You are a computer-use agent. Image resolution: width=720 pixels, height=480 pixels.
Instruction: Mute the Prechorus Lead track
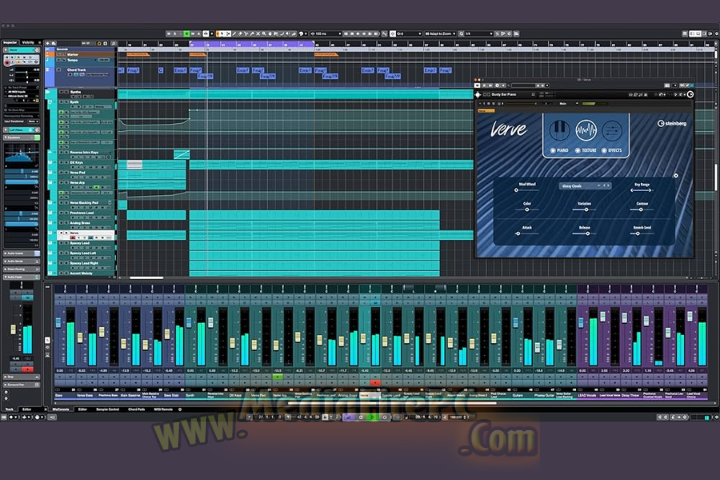point(61,213)
